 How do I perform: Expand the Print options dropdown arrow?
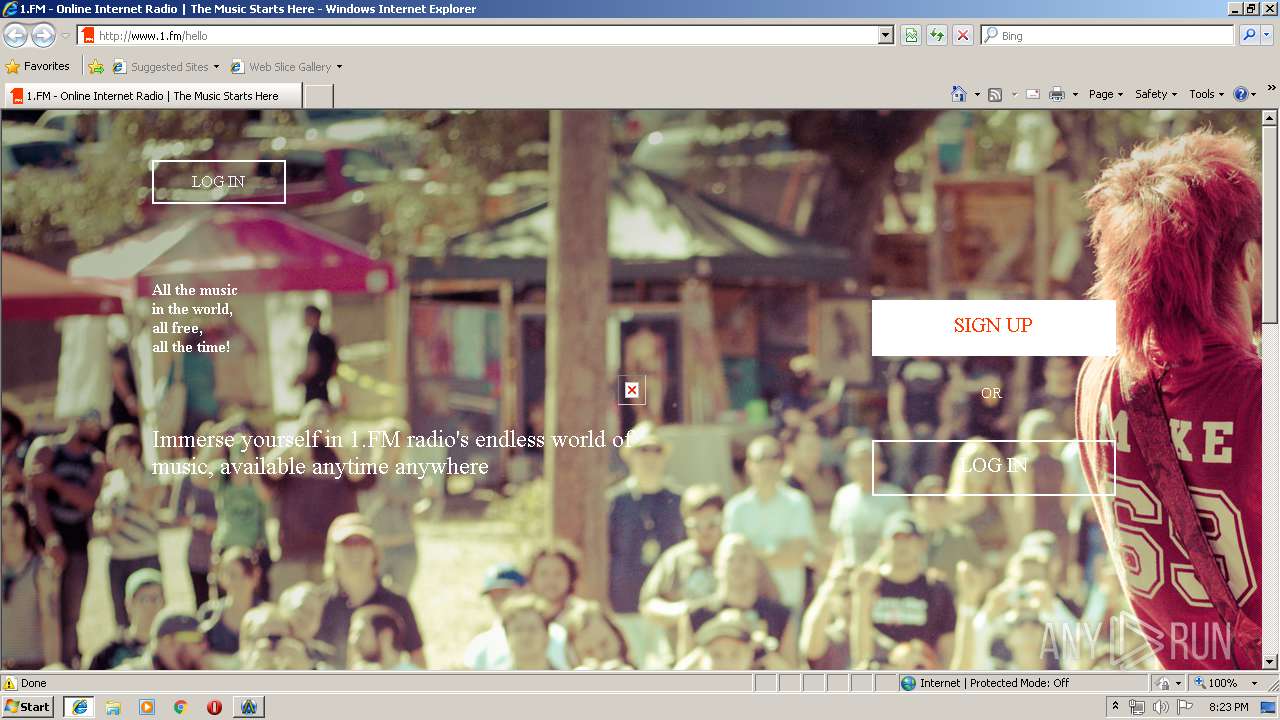click(1075, 94)
